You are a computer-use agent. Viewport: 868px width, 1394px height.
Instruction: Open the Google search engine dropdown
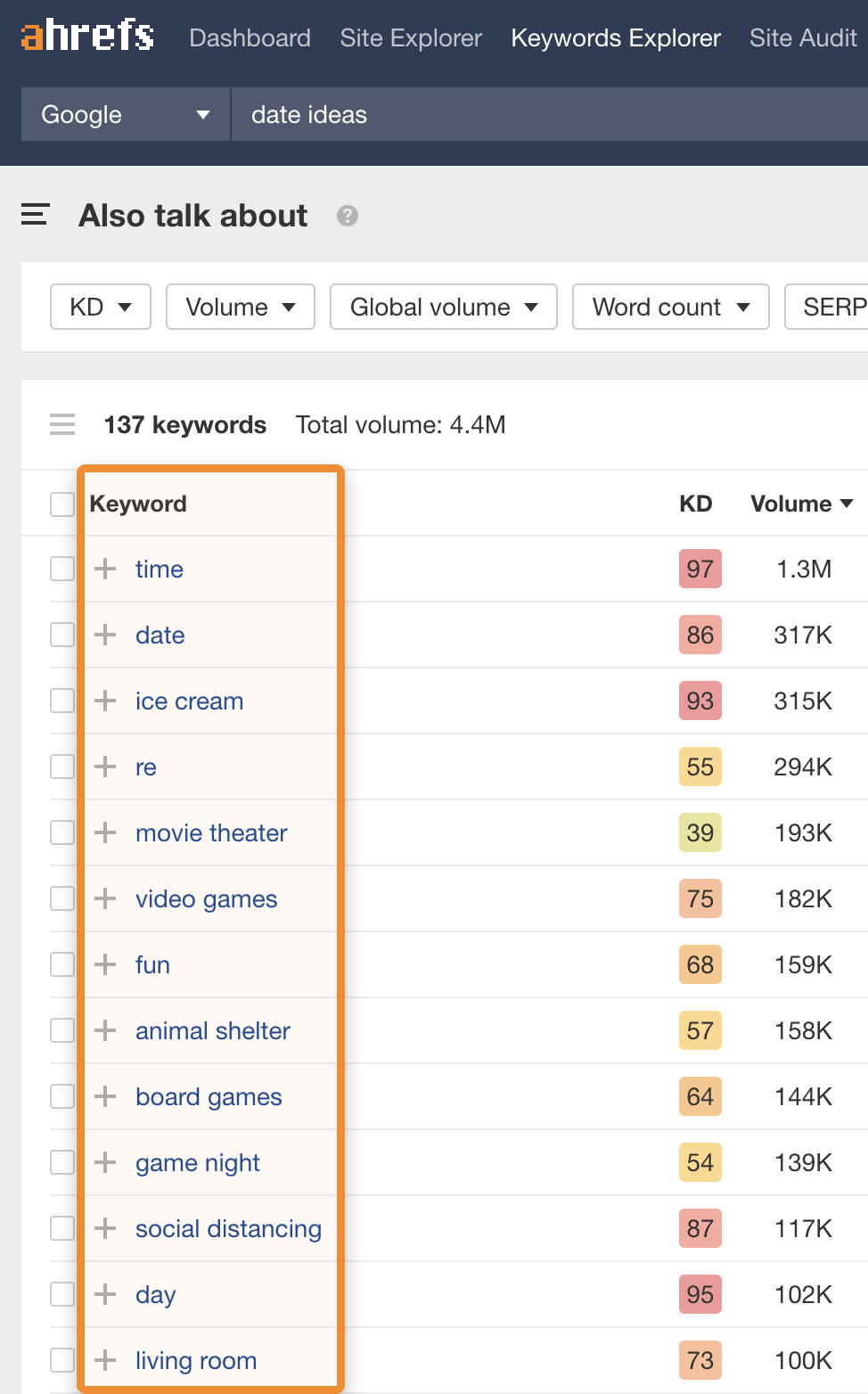[x=126, y=115]
